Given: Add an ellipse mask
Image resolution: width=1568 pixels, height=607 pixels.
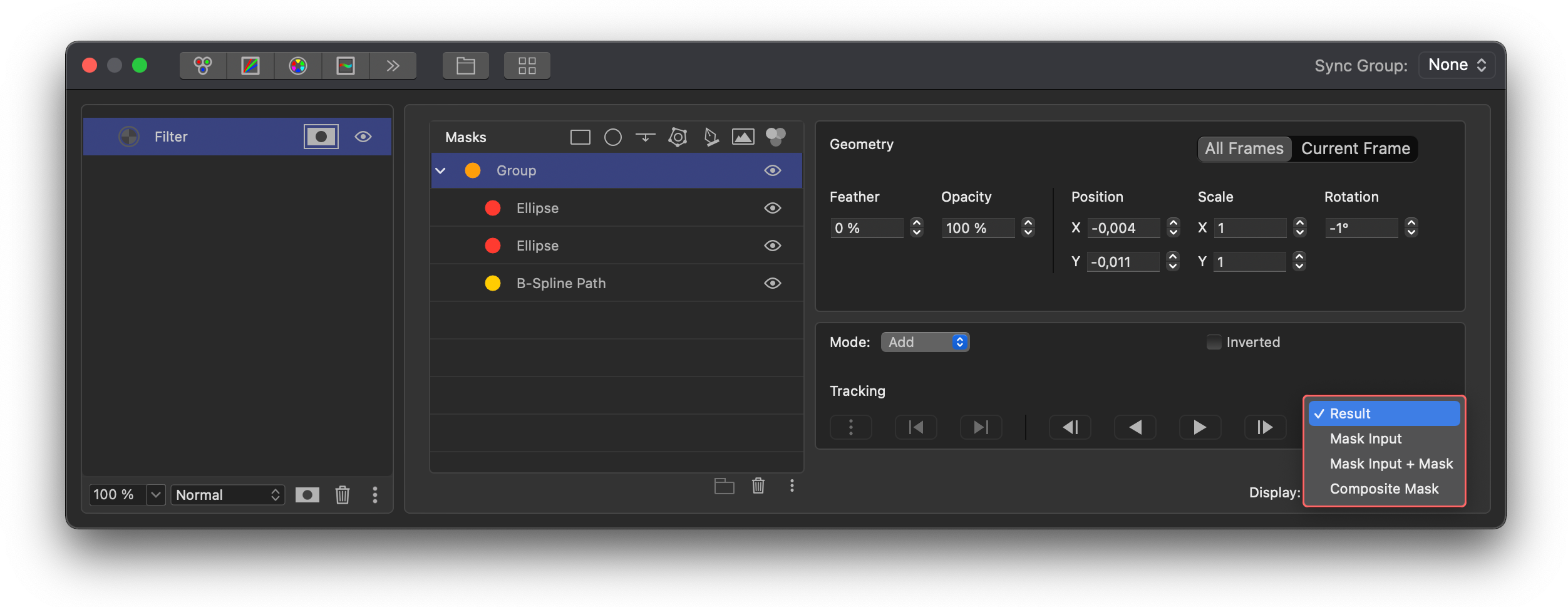Looking at the screenshot, I should [x=612, y=137].
